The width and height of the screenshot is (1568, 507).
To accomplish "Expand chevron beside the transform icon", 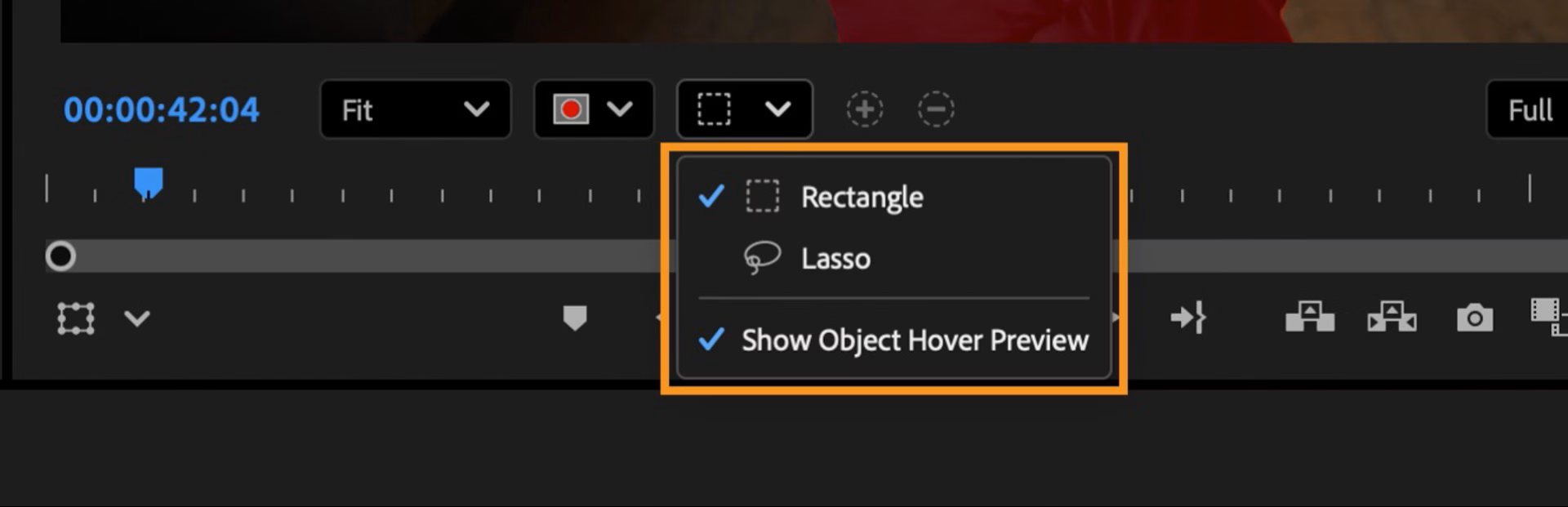I will (137, 318).
